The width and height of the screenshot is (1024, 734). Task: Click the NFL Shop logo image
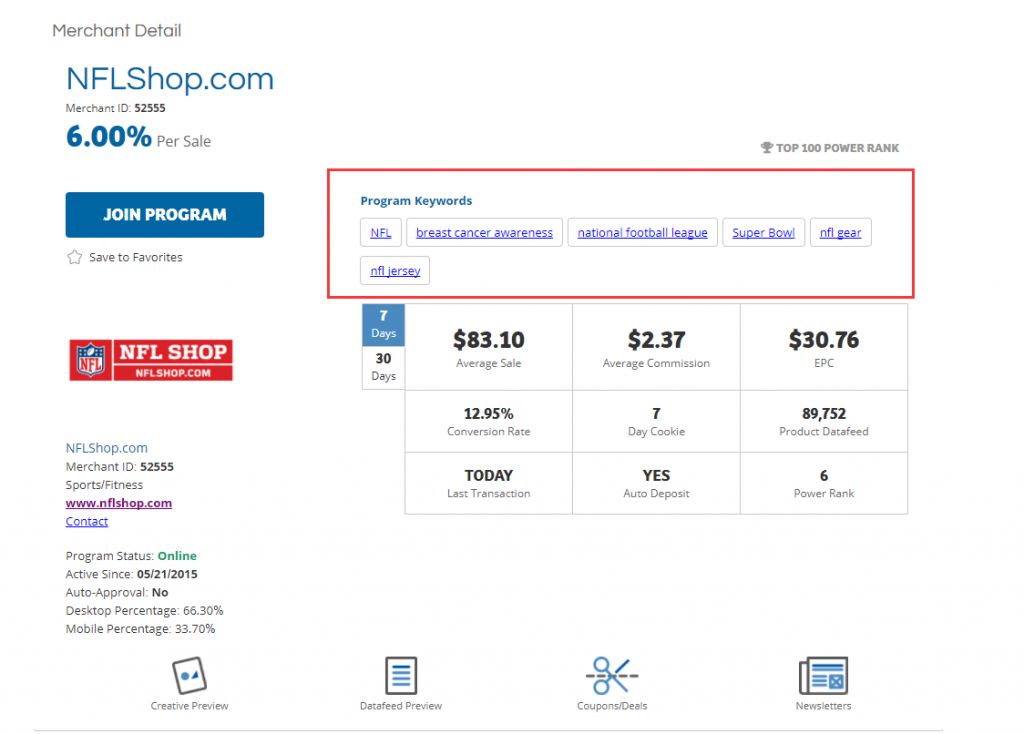point(151,360)
